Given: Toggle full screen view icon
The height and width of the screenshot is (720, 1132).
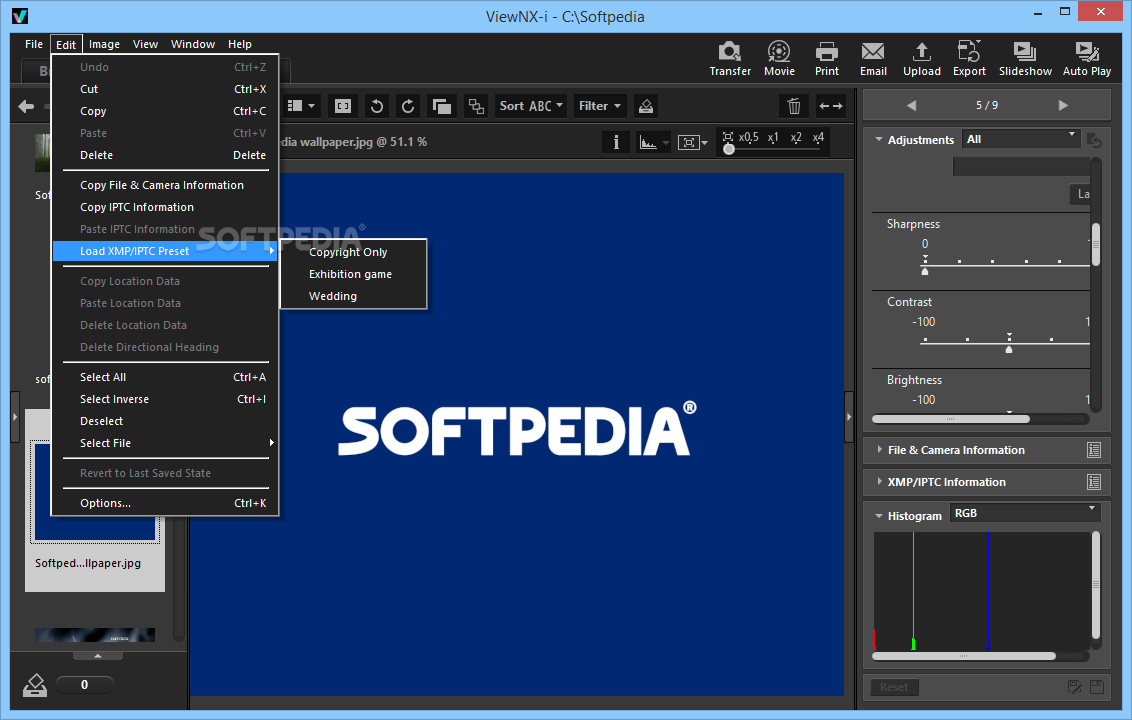Looking at the screenshot, I should tap(343, 106).
